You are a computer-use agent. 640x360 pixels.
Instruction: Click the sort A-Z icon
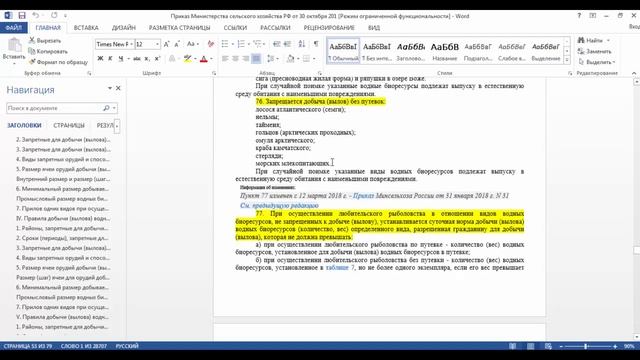pyautogui.click(x=302, y=44)
